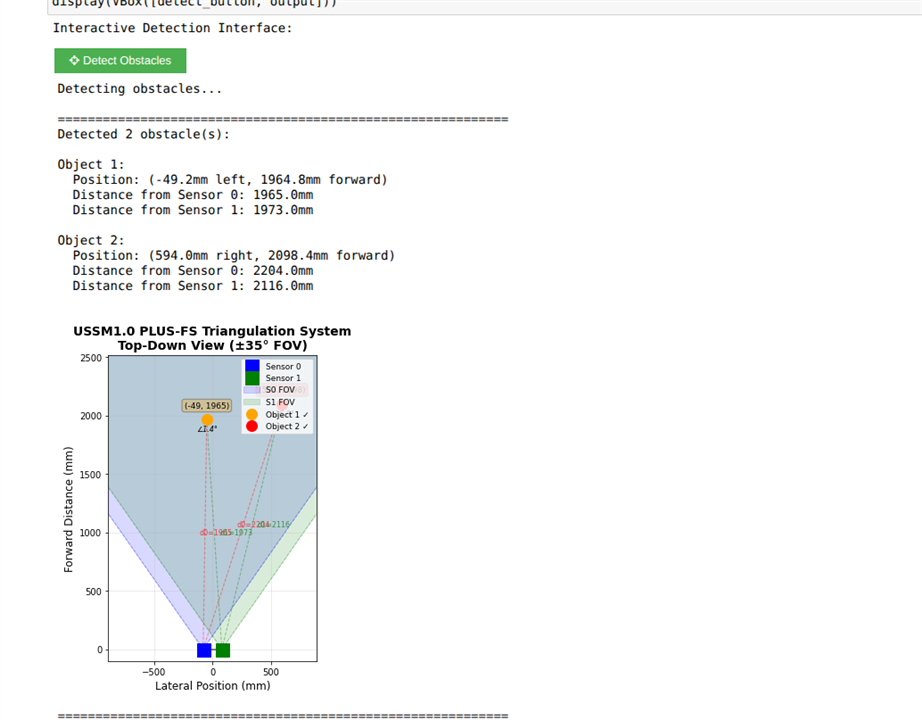Click the 'Distance from Sensor 0: 2204.0mm' line
This screenshot has width=922, height=720.
point(193,271)
